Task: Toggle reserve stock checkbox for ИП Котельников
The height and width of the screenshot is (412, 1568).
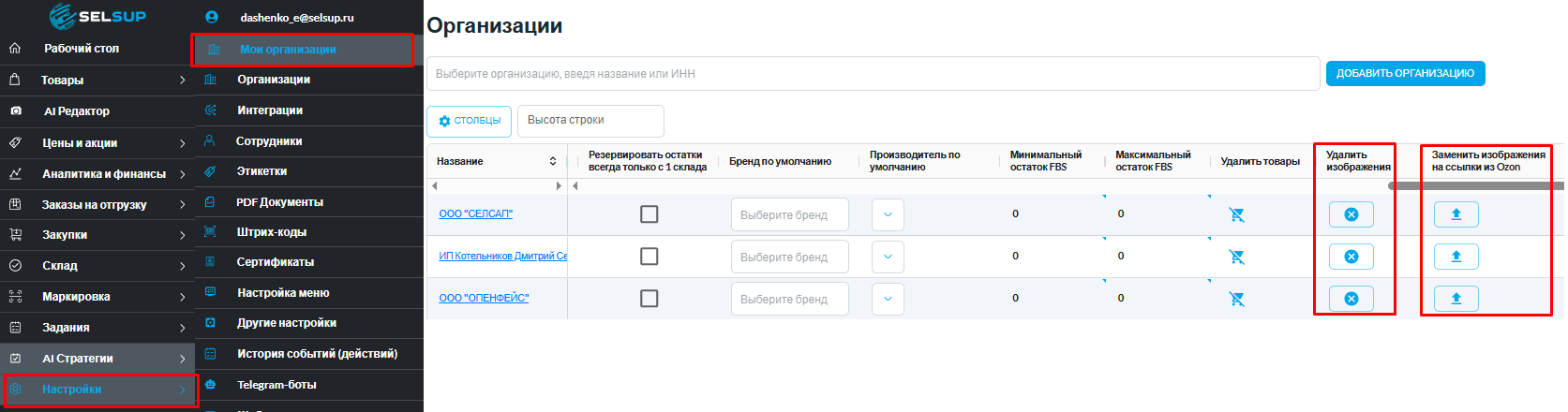Action: 649,257
